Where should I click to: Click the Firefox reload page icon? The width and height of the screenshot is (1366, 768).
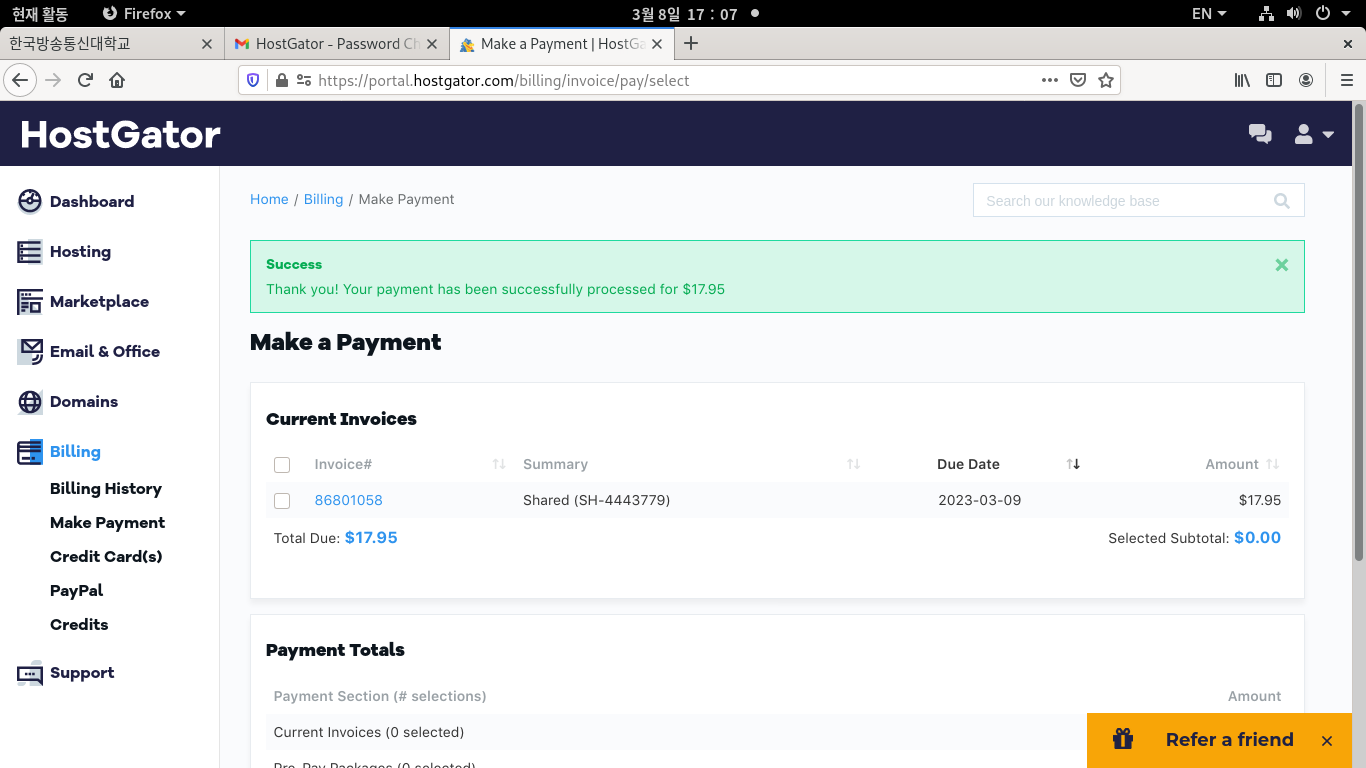point(85,80)
